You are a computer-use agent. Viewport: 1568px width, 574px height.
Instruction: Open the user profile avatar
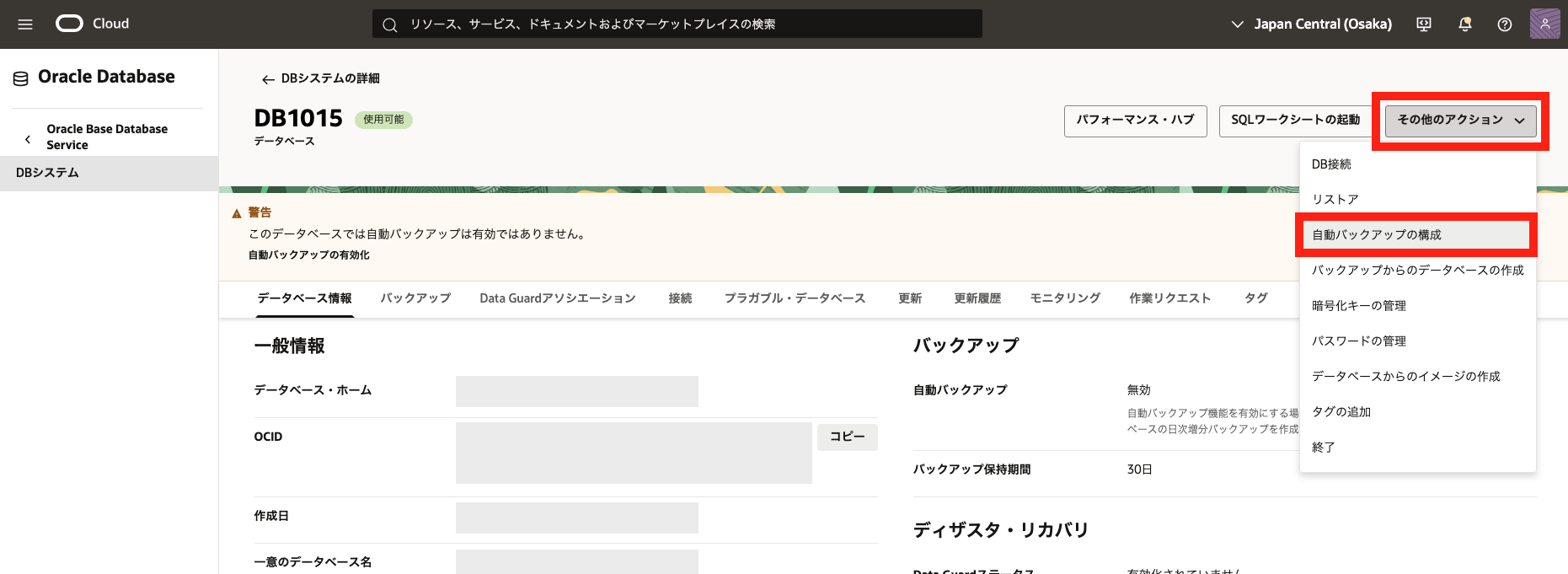[1544, 24]
